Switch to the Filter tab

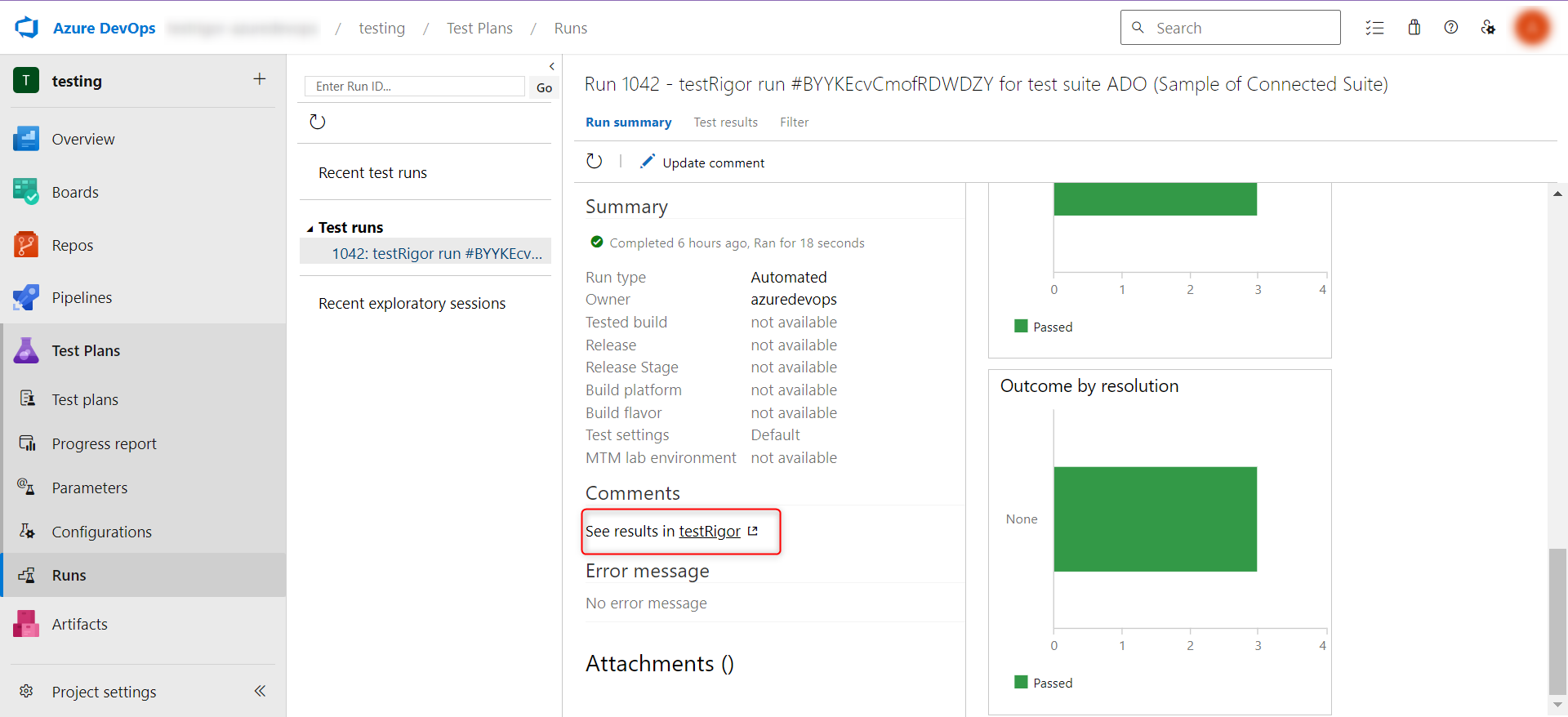coord(794,122)
